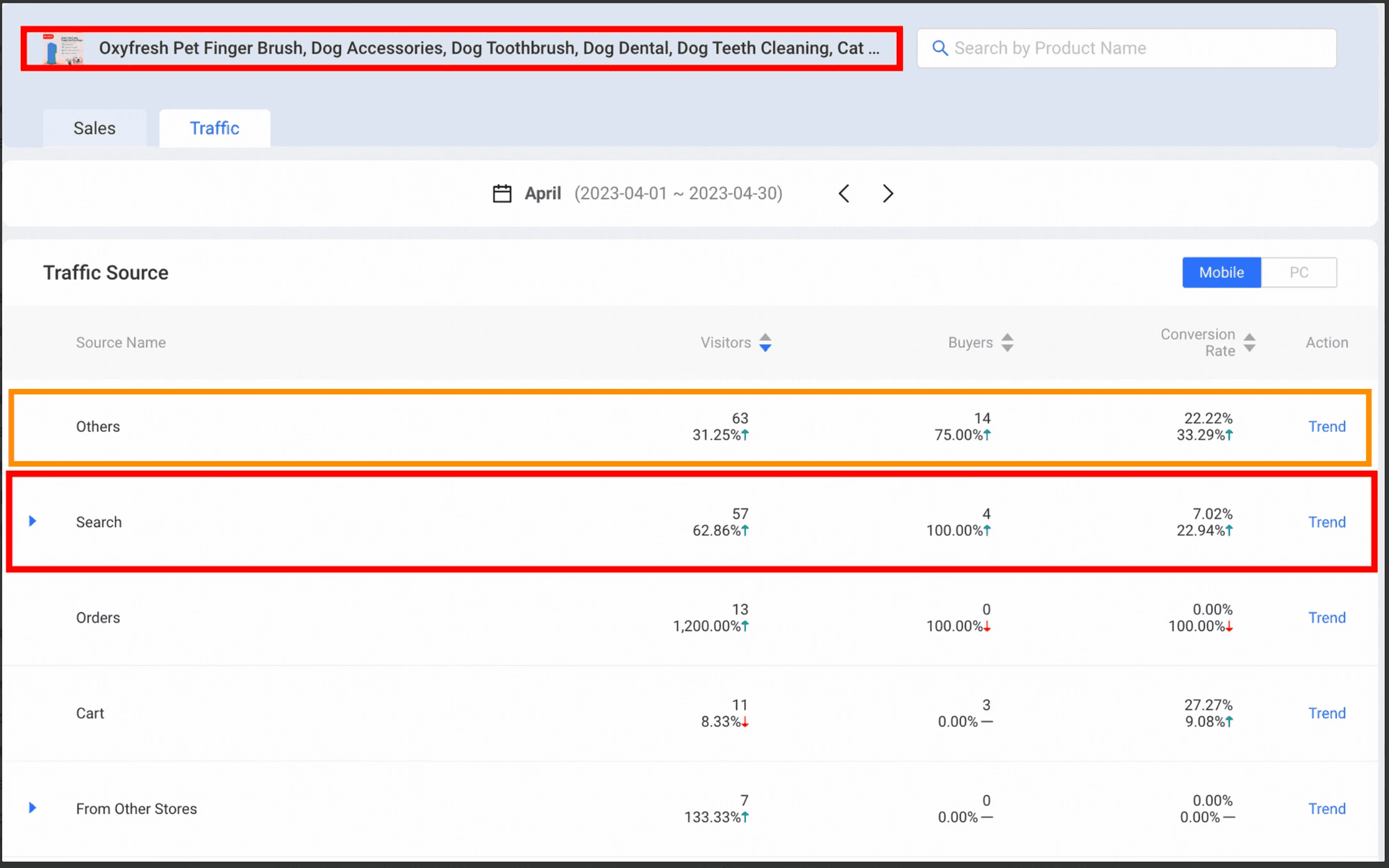Click the calendar icon beside April
Image resolution: width=1389 pixels, height=868 pixels.
click(x=501, y=194)
